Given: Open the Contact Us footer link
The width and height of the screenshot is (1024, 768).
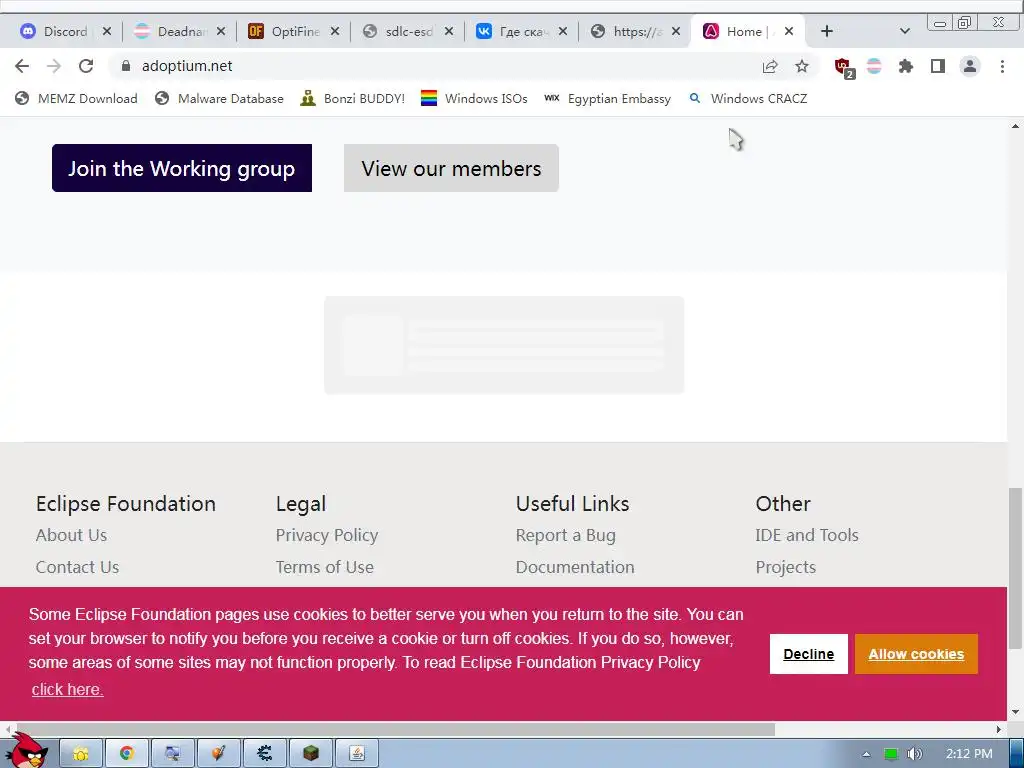Looking at the screenshot, I should point(77,567).
